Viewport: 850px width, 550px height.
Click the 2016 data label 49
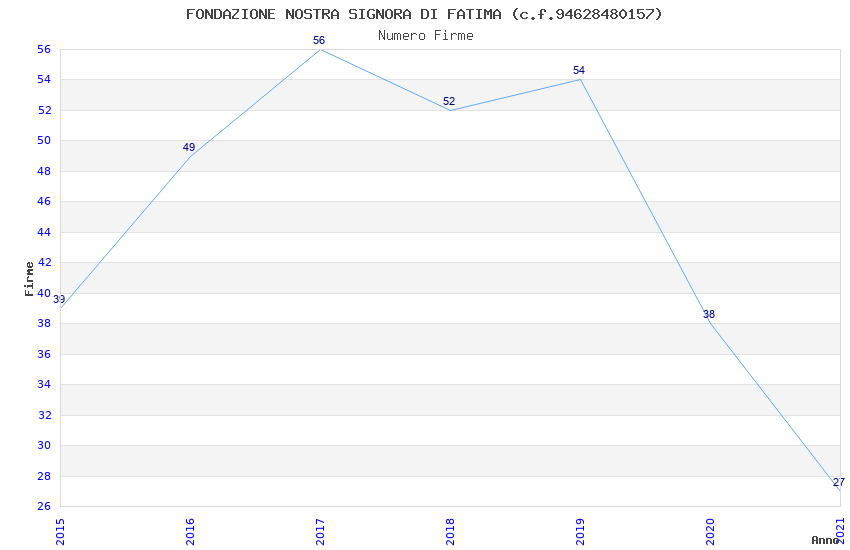point(189,147)
